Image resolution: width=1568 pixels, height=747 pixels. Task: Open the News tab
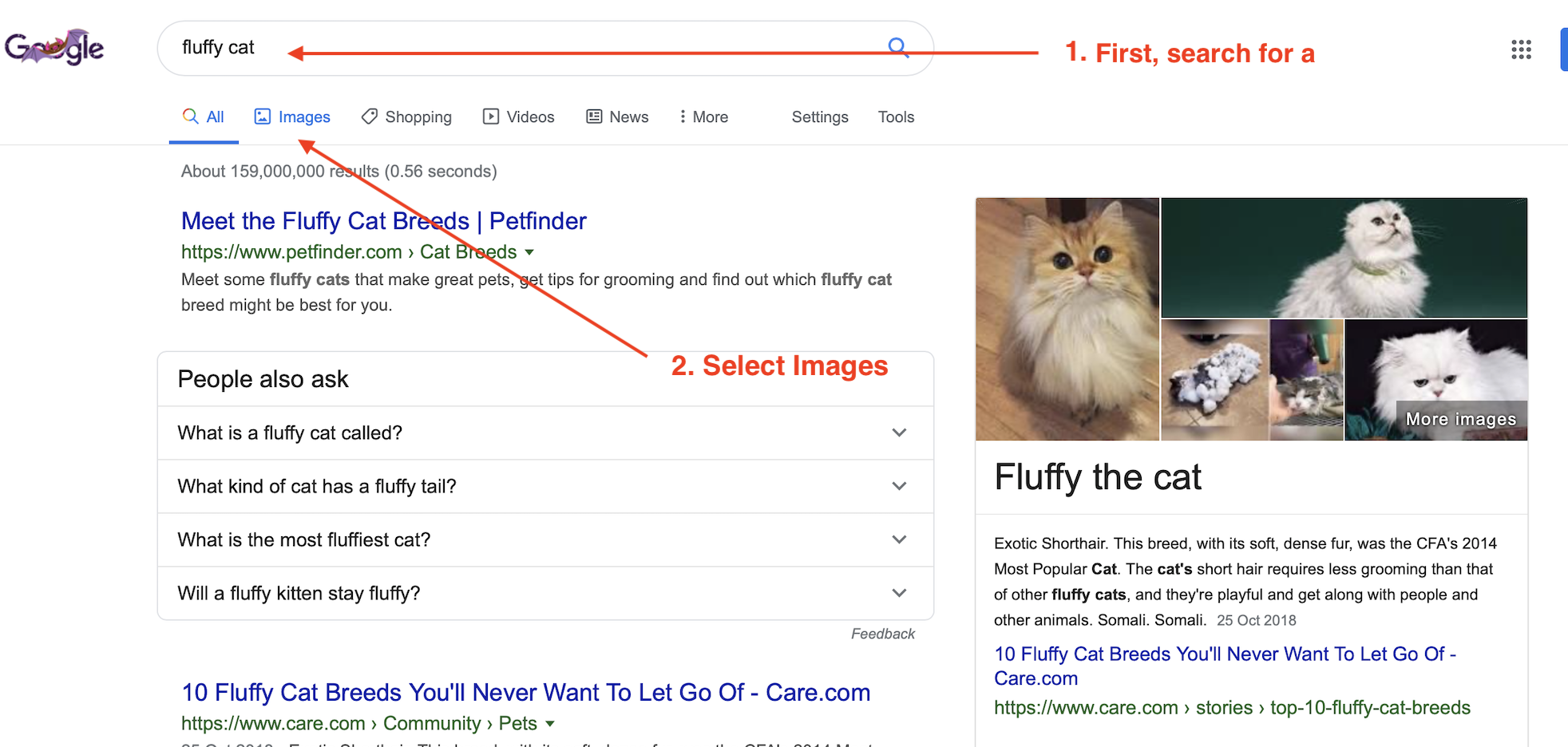tap(617, 117)
